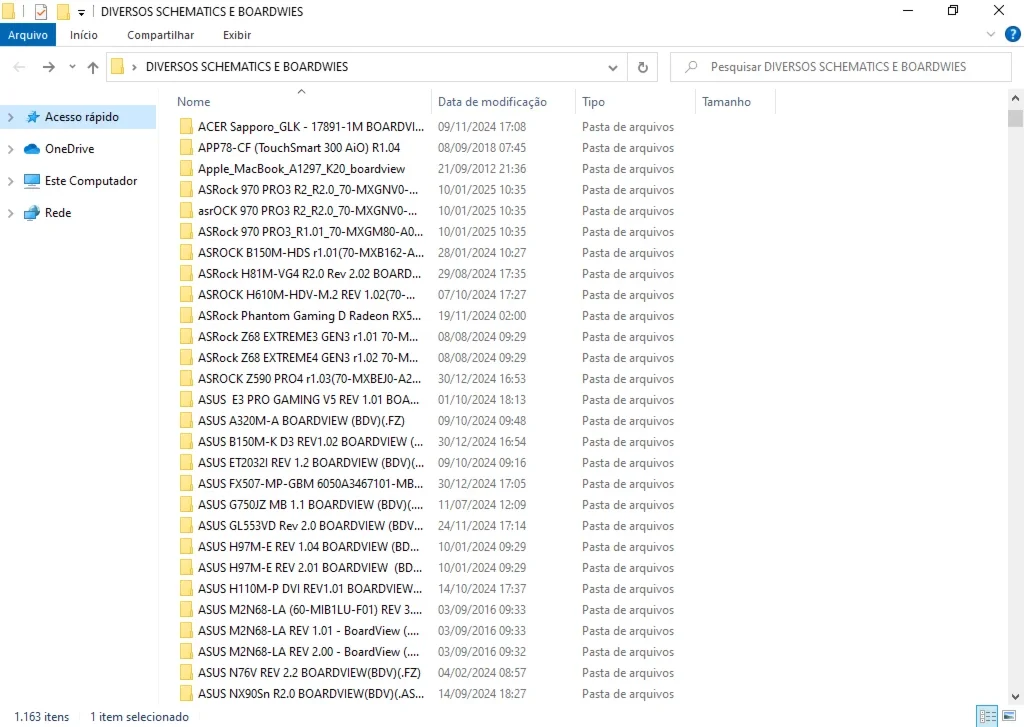Select the ASUS M2N68-LA REV 2.00 folder
This screenshot has height=727, width=1027.
click(308, 650)
